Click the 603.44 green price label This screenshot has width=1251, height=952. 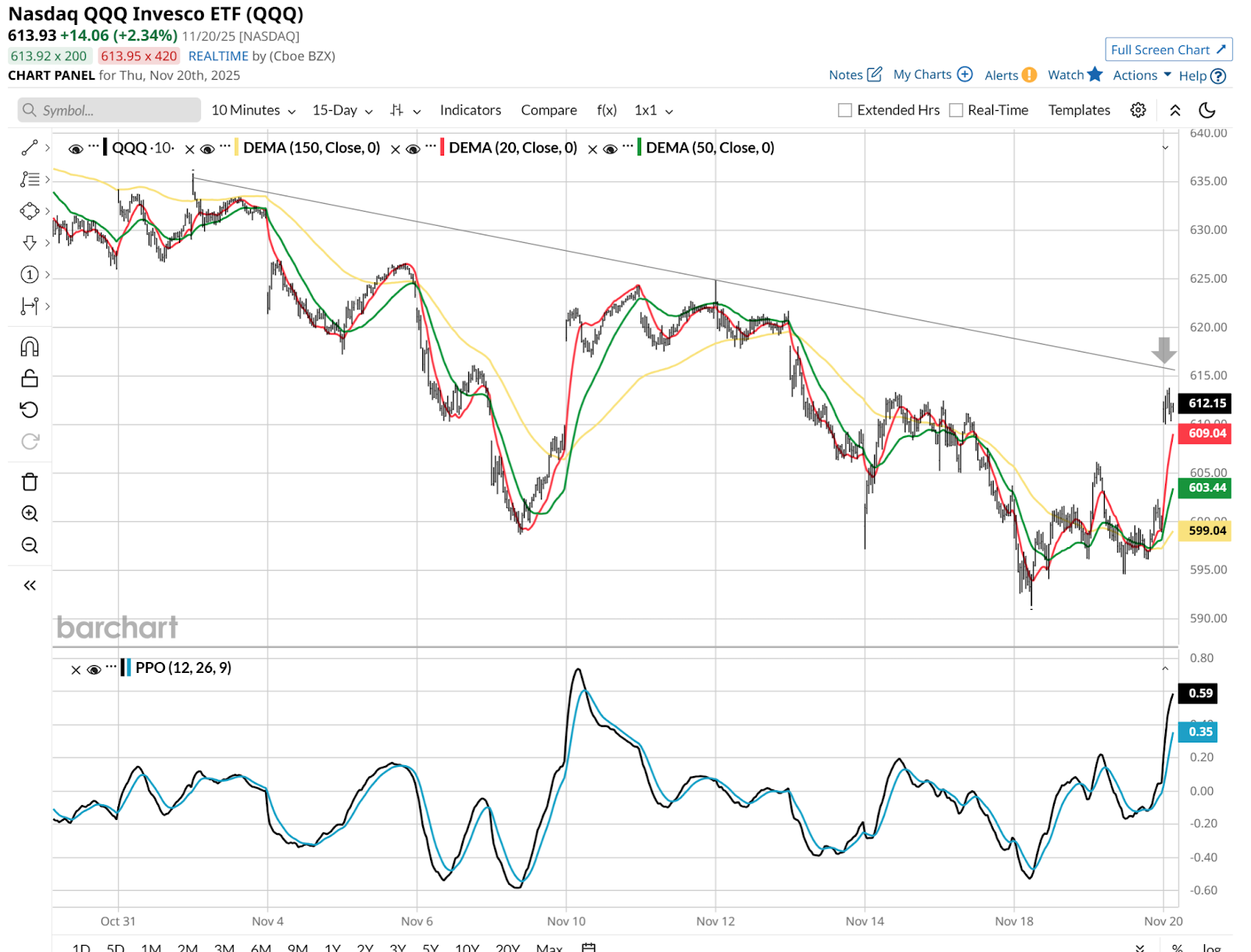click(1205, 488)
